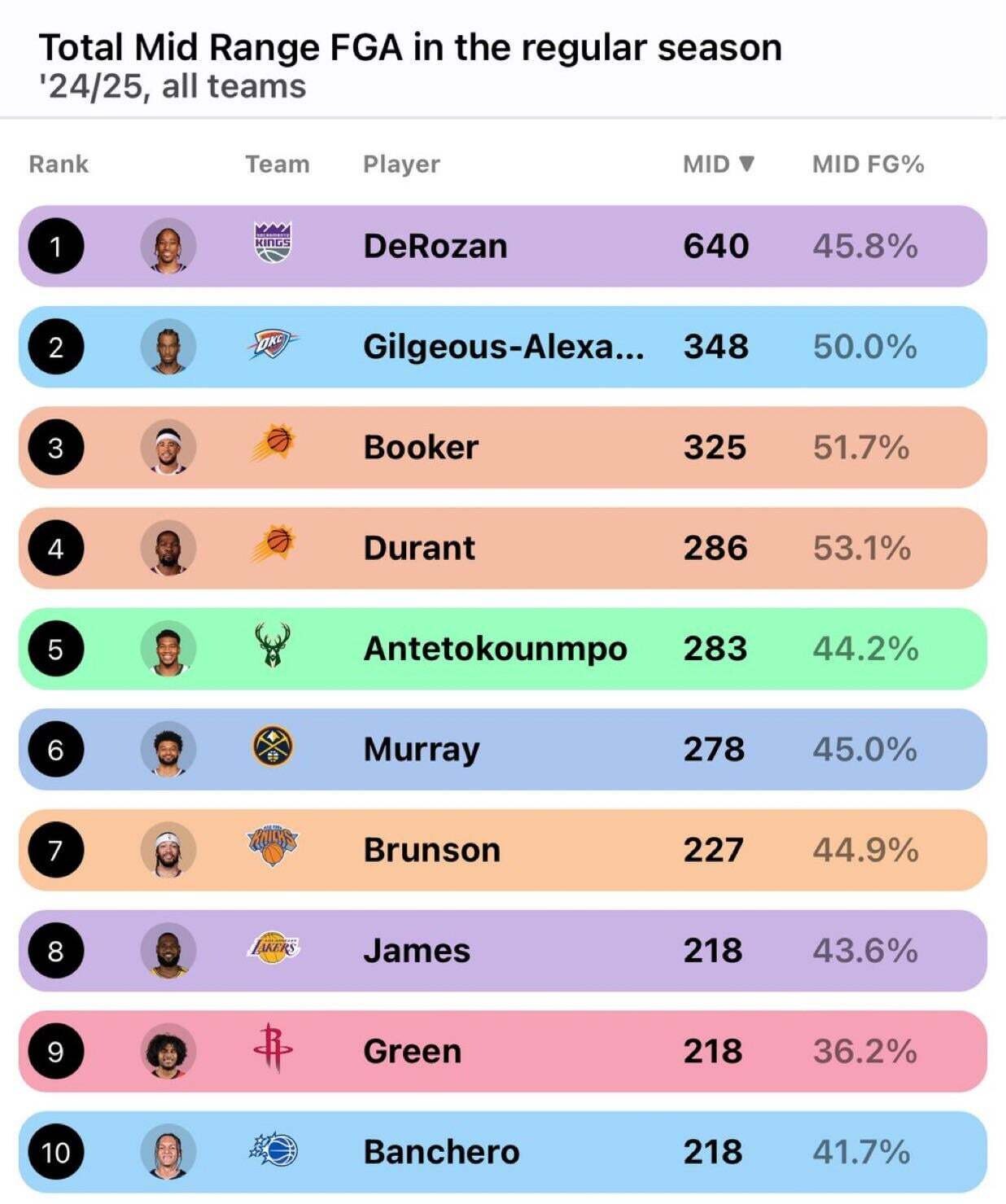Click the Suns logo in Booker's row
Viewport: 1006px width, 1204px height.
pyautogui.click(x=273, y=444)
